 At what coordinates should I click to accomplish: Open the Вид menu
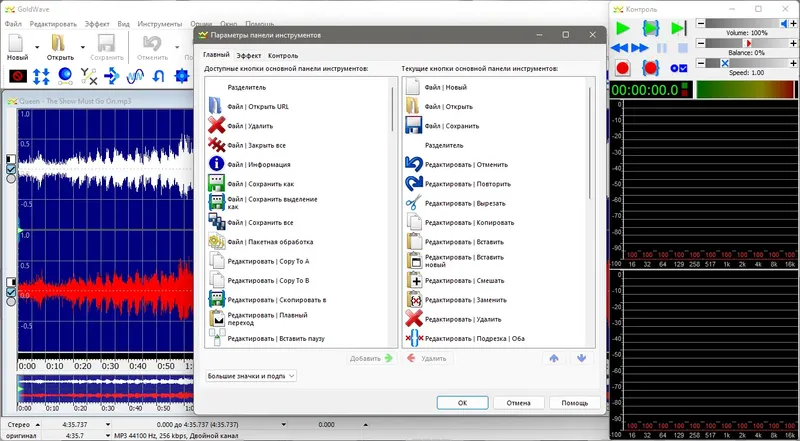(123, 24)
